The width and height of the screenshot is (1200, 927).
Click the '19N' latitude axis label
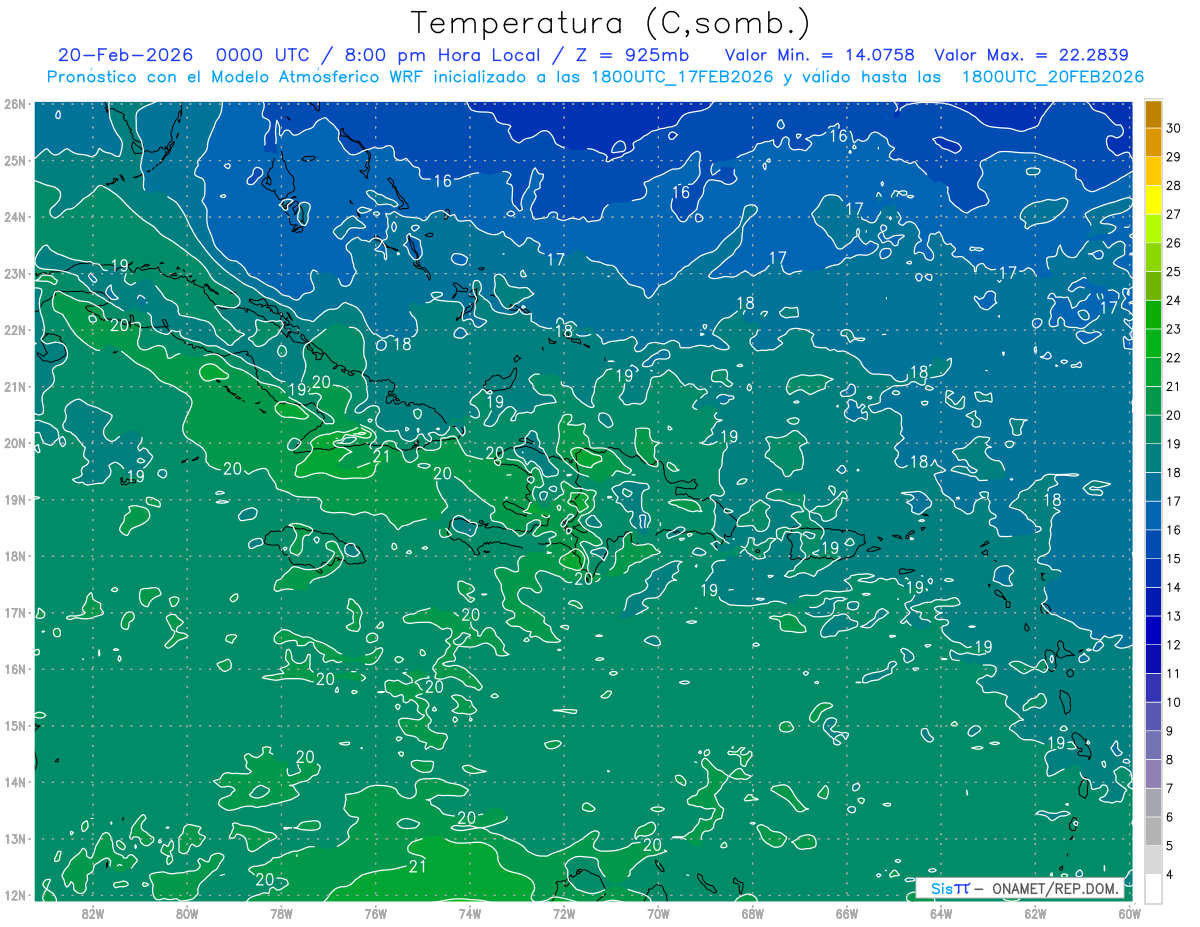coord(14,499)
